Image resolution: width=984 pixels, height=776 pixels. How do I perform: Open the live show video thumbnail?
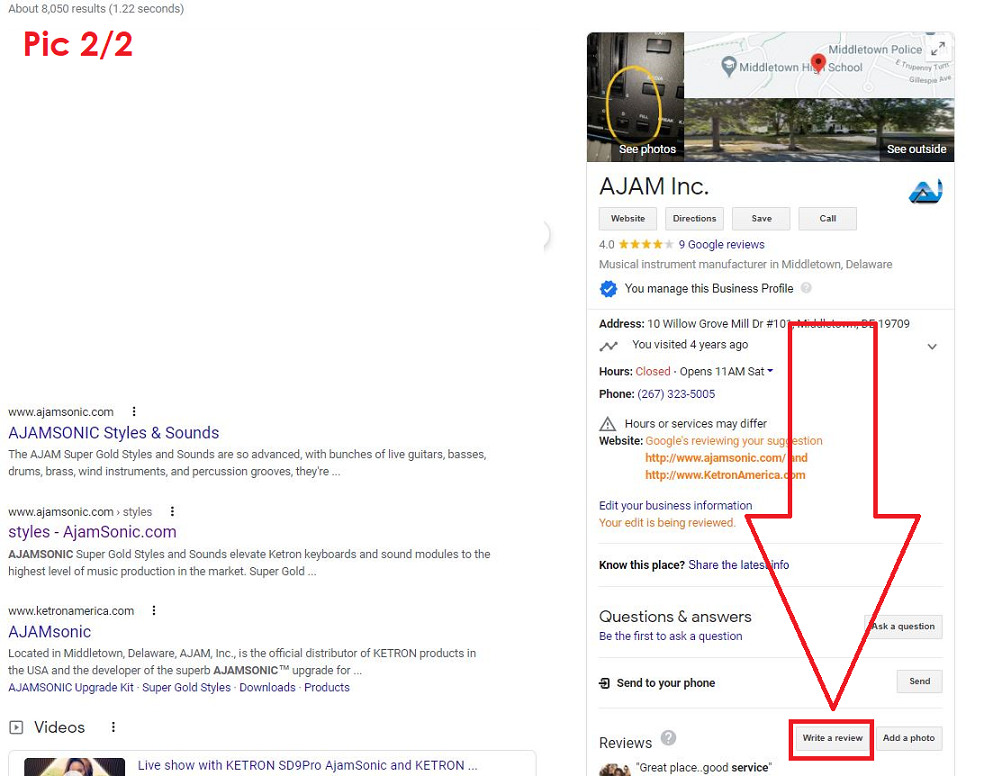pyautogui.click(x=74, y=767)
